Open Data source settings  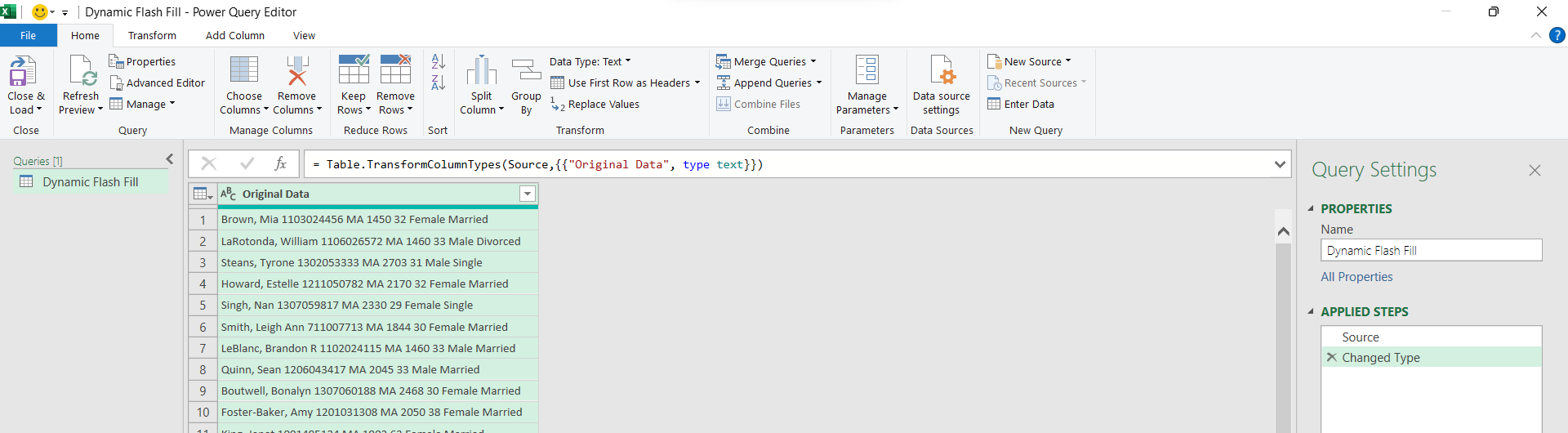942,85
